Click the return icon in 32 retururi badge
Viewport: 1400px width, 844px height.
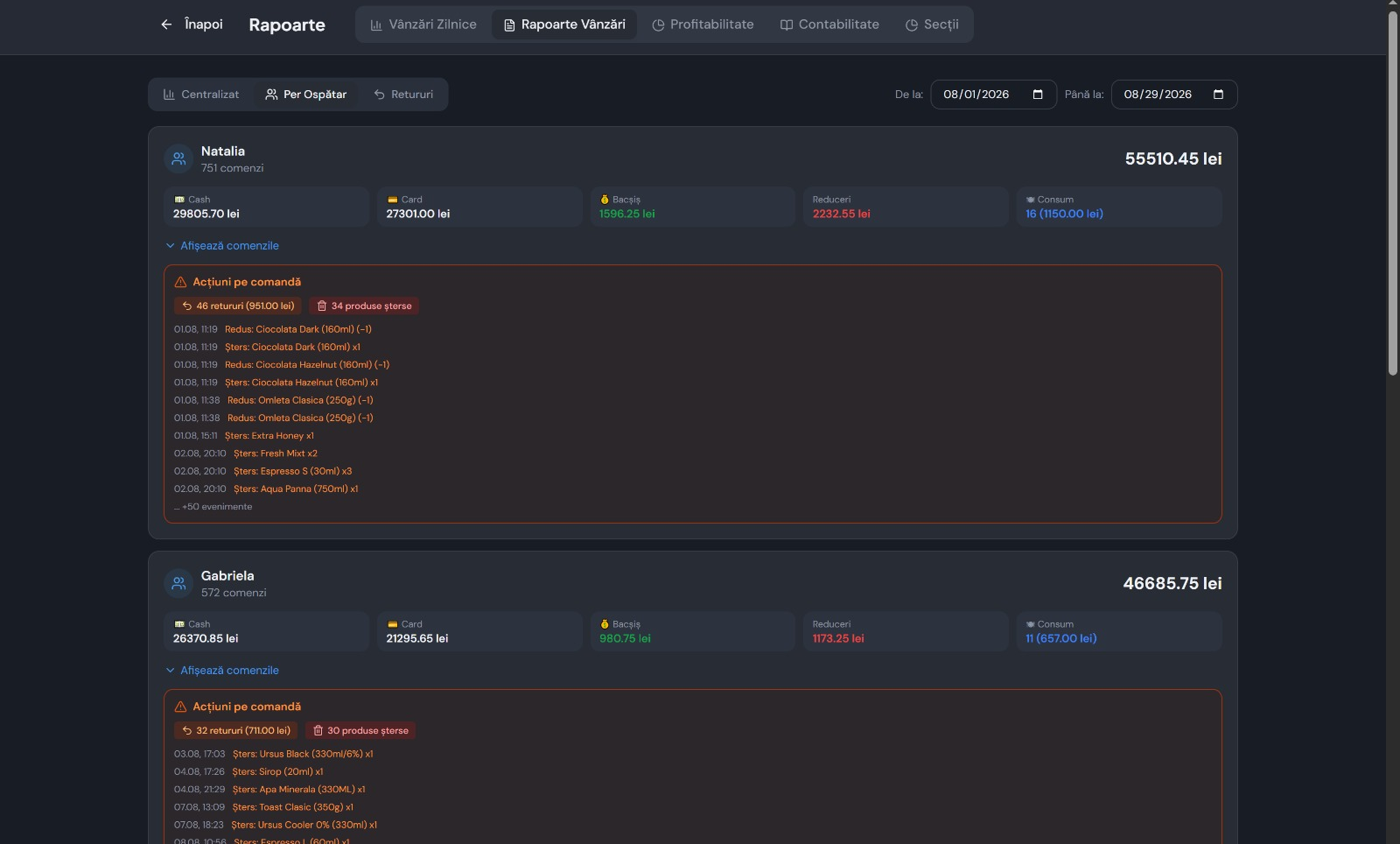click(187, 730)
